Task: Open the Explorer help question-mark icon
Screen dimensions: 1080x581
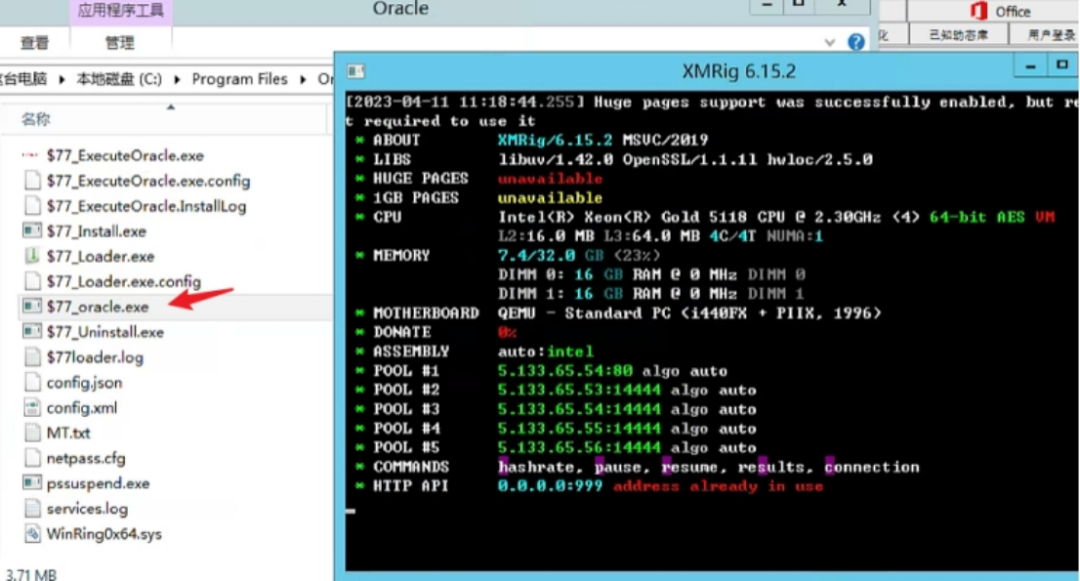Action: point(855,42)
